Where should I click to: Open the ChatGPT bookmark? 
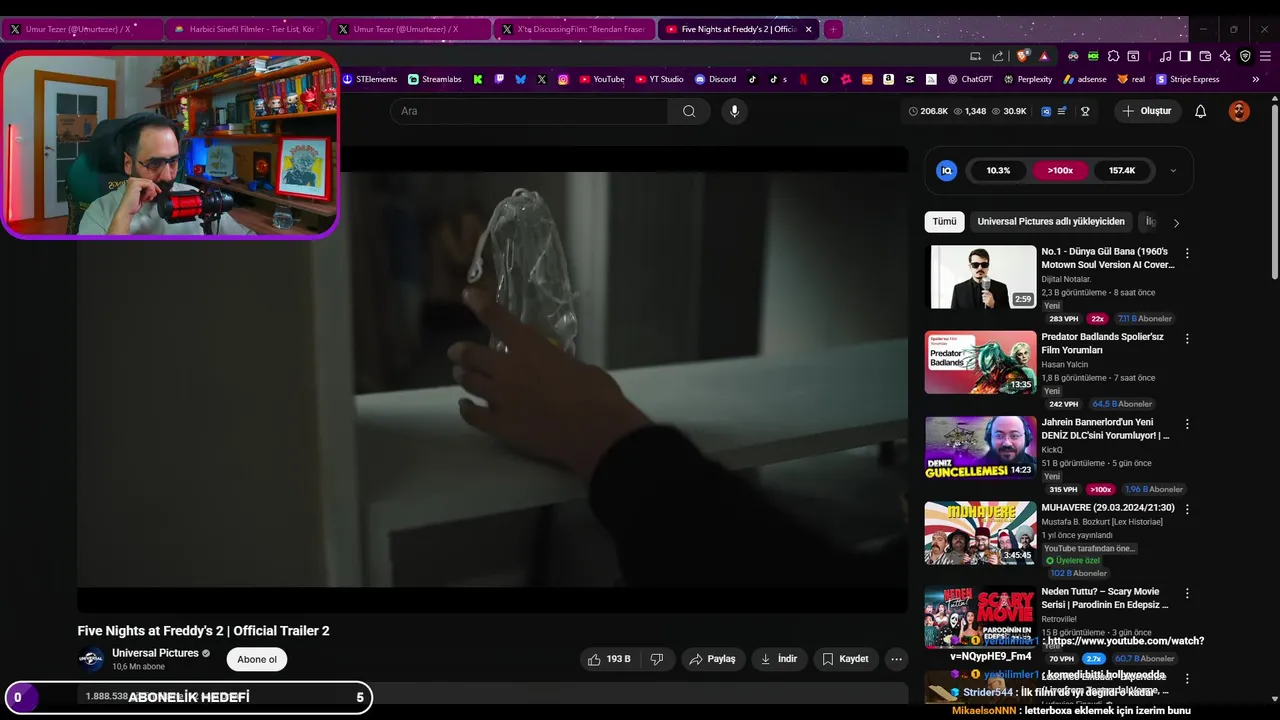[969, 79]
